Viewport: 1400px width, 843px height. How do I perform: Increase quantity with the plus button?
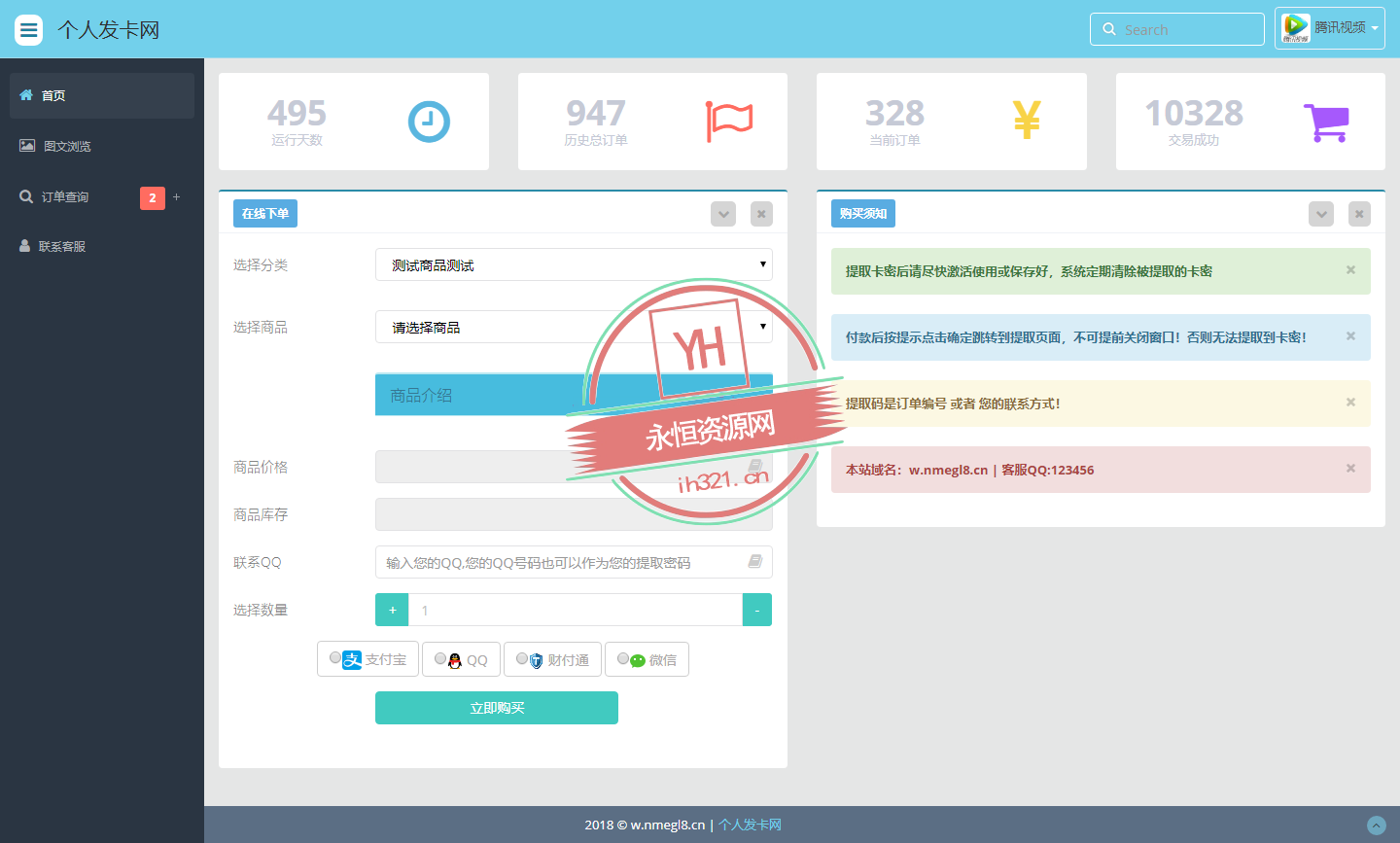392,610
